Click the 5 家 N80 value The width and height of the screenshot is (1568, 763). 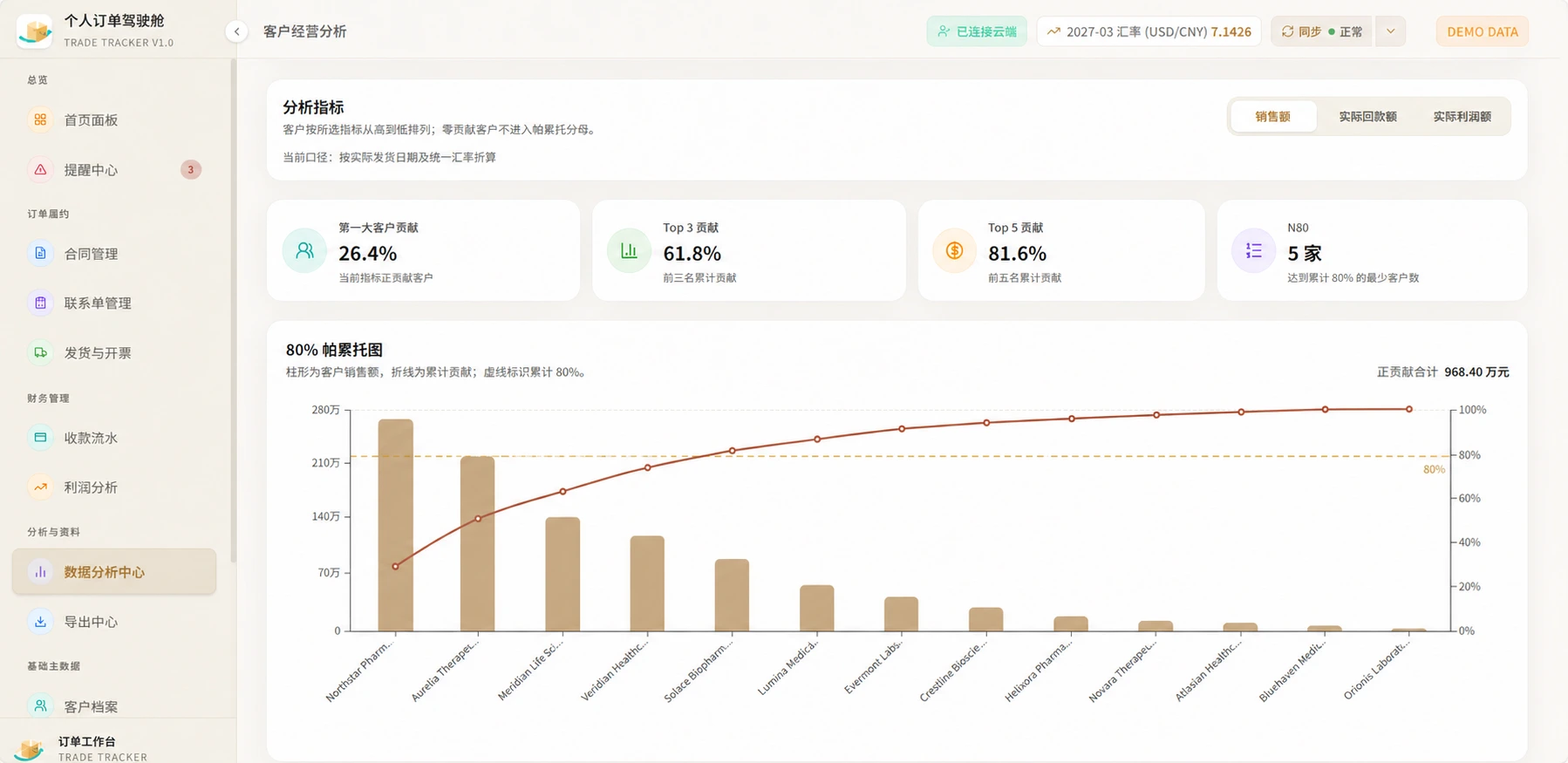1304,253
